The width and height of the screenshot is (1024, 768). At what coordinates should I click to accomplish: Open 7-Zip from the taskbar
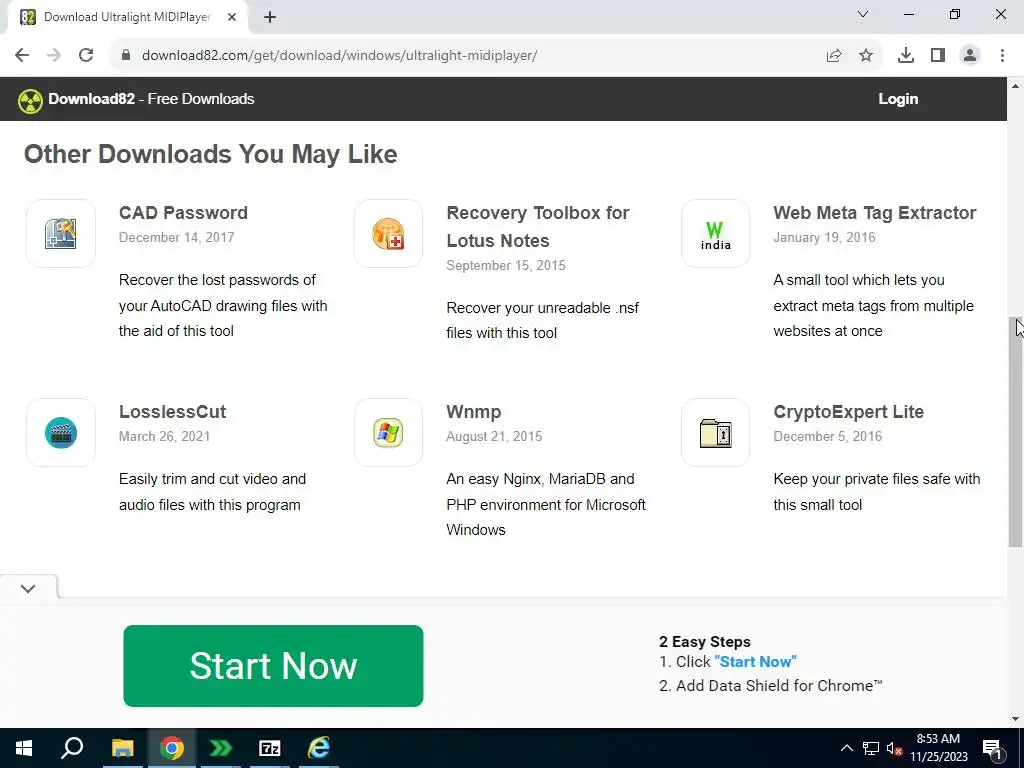point(270,748)
